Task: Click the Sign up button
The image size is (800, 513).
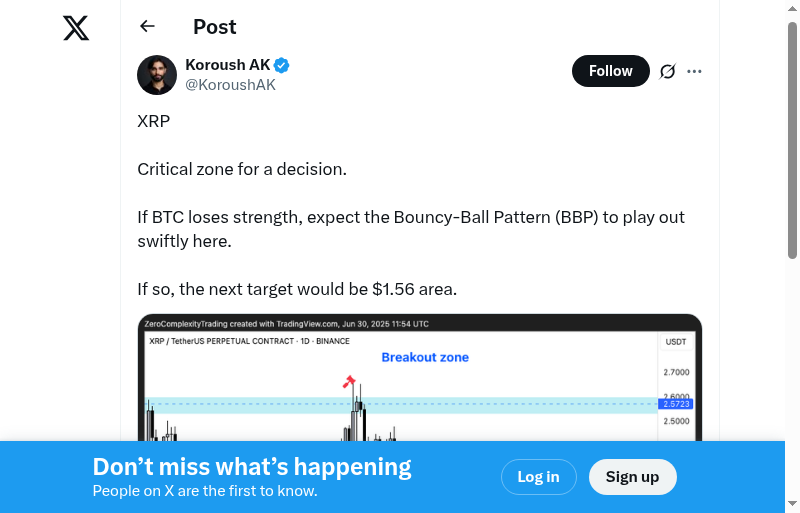Action: point(632,477)
